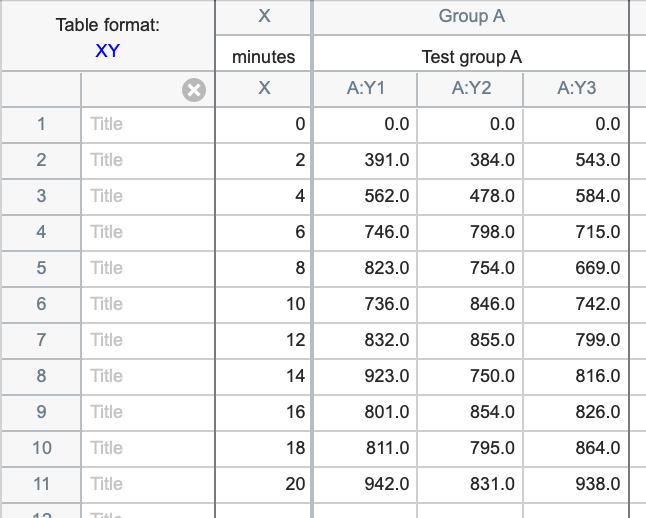Select cell with value 923.0
This screenshot has height=518, width=646.
366,376
